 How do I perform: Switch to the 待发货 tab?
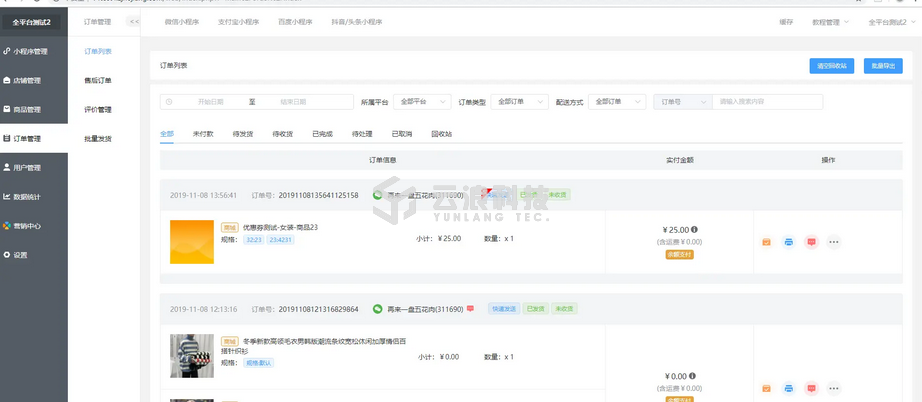242,133
